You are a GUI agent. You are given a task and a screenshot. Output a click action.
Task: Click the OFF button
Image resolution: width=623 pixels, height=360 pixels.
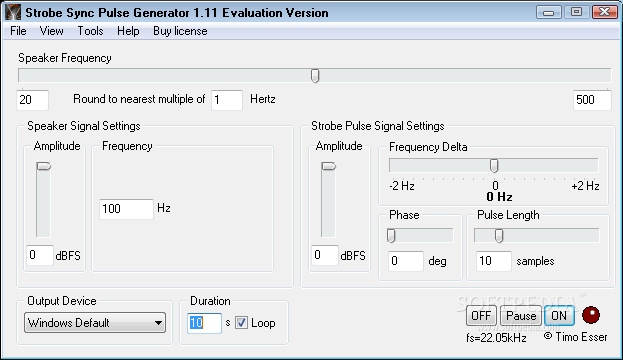pos(481,316)
